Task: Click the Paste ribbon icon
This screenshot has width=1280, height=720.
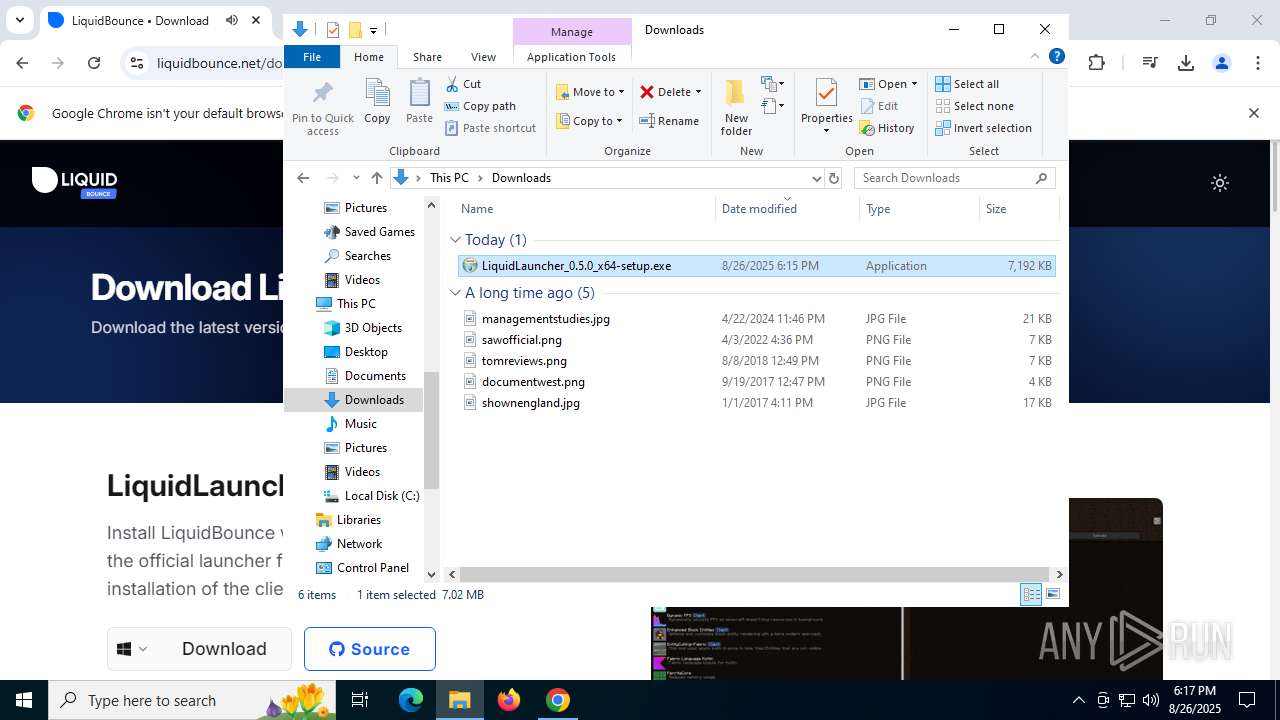Action: tap(419, 102)
